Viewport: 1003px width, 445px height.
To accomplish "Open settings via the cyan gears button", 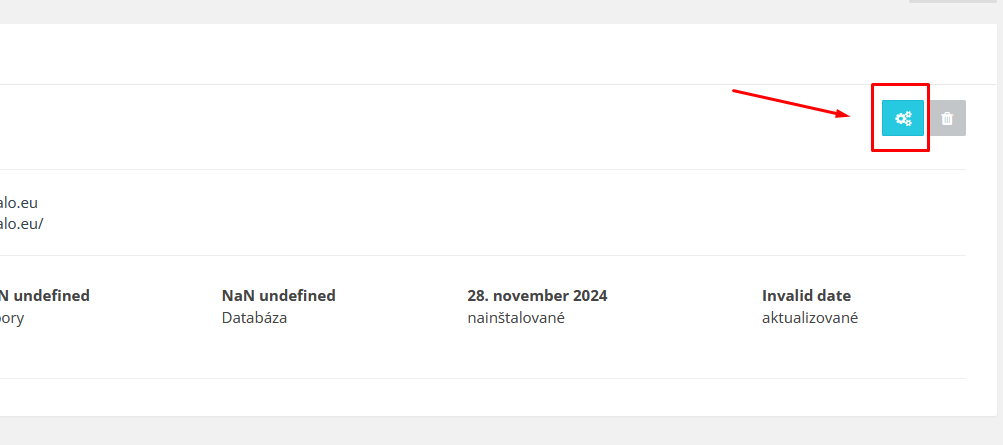I will [903, 118].
